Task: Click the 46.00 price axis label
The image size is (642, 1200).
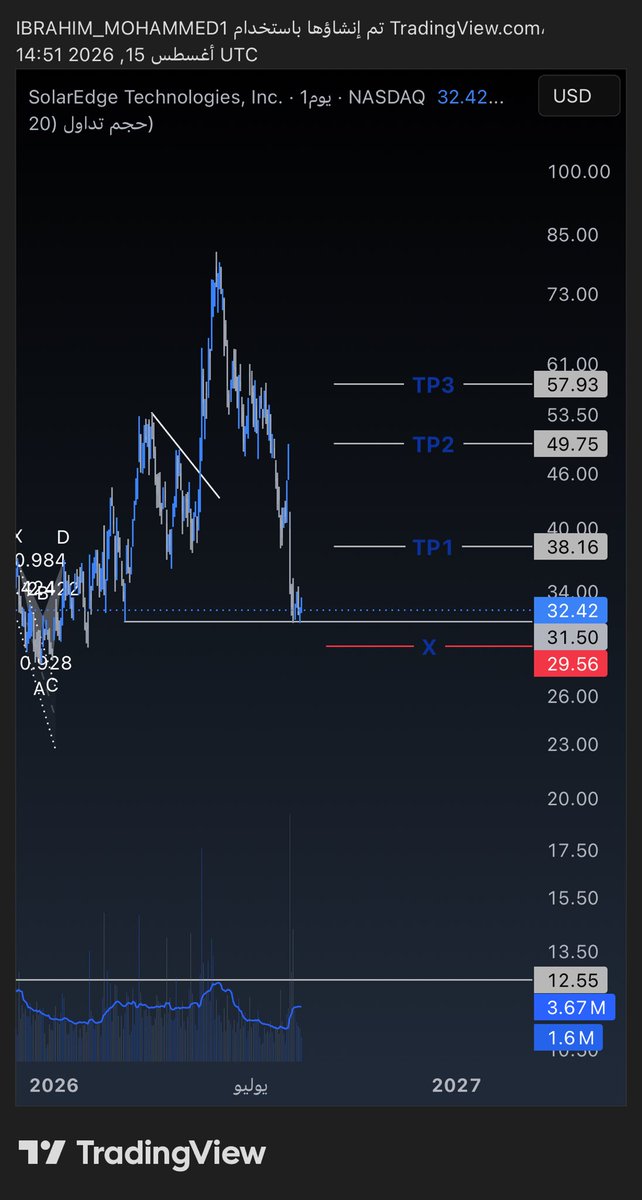Action: pos(573,473)
